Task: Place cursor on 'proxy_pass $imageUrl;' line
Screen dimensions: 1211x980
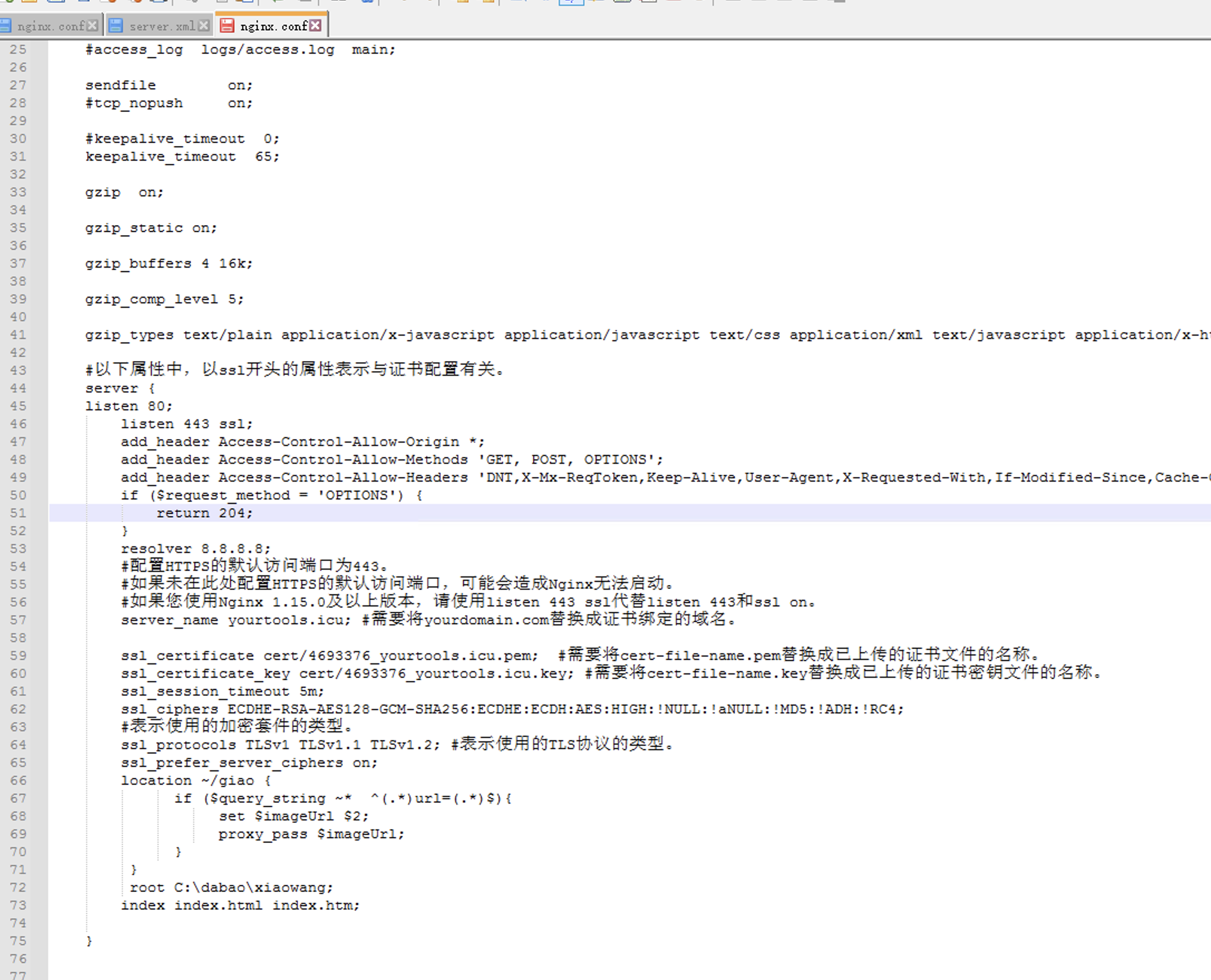Action: [311, 835]
